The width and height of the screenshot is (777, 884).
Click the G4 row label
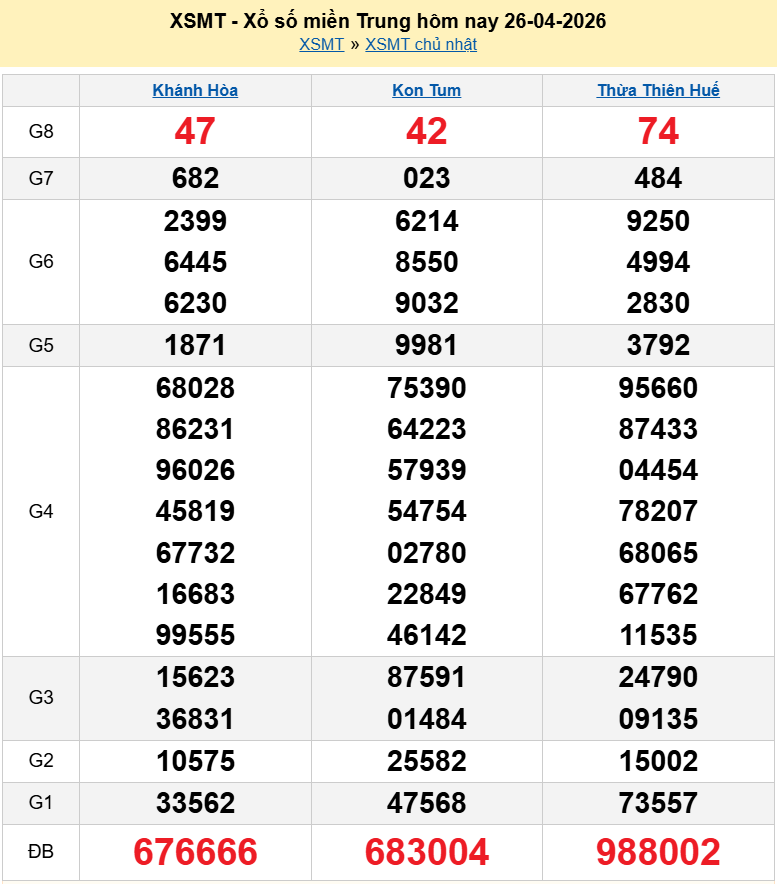point(41,511)
